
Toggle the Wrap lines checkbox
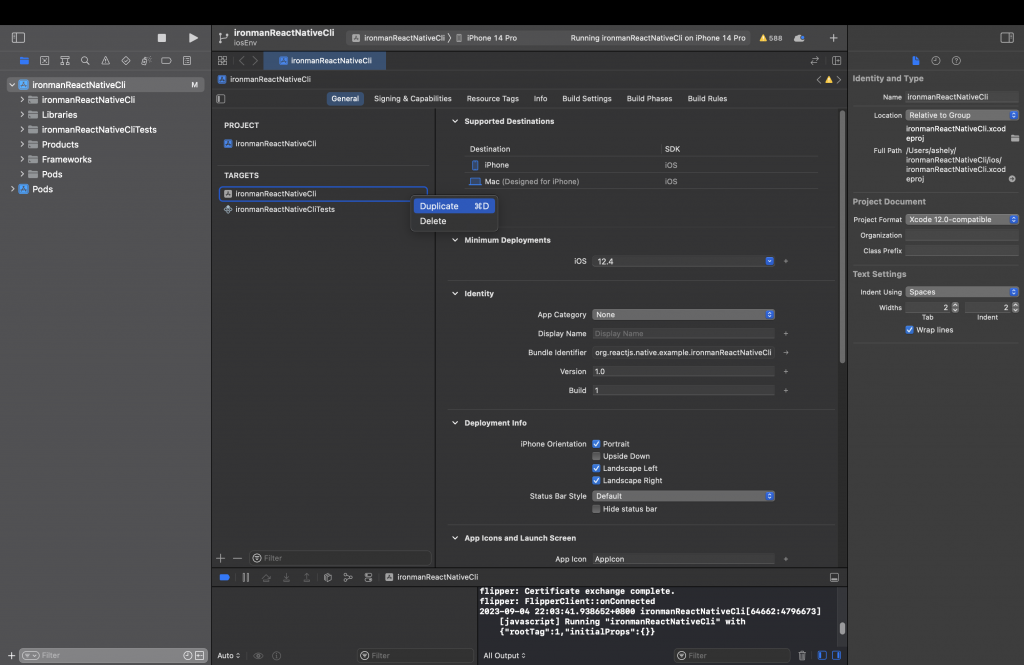point(909,329)
